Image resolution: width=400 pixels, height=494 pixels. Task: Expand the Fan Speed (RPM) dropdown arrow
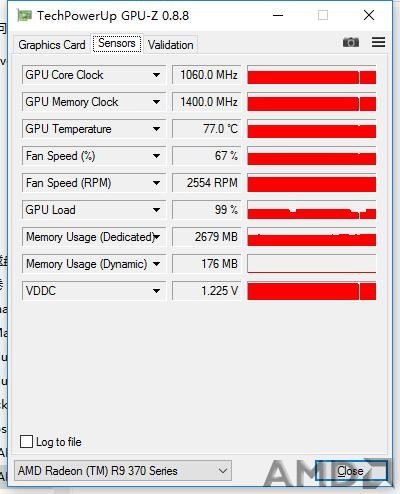pos(156,183)
